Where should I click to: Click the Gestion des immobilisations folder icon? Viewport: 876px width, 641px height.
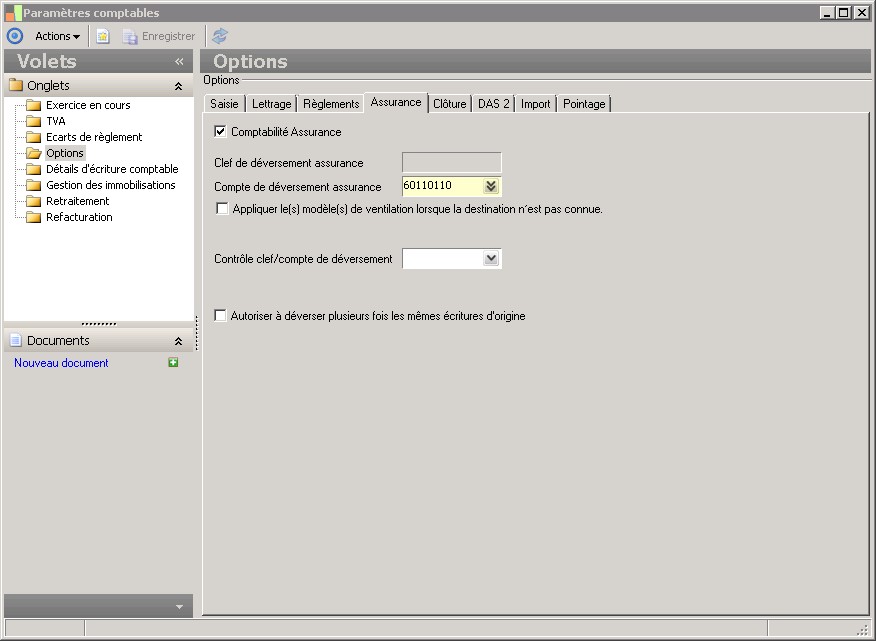34,185
